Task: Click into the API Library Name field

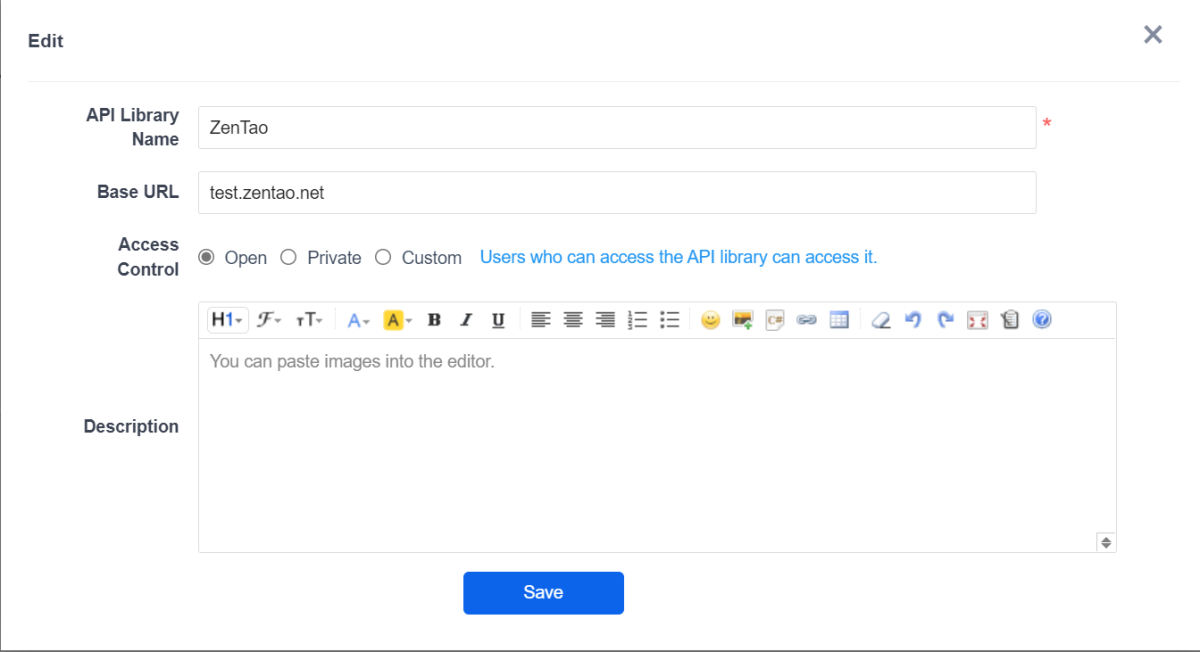Action: (x=616, y=128)
